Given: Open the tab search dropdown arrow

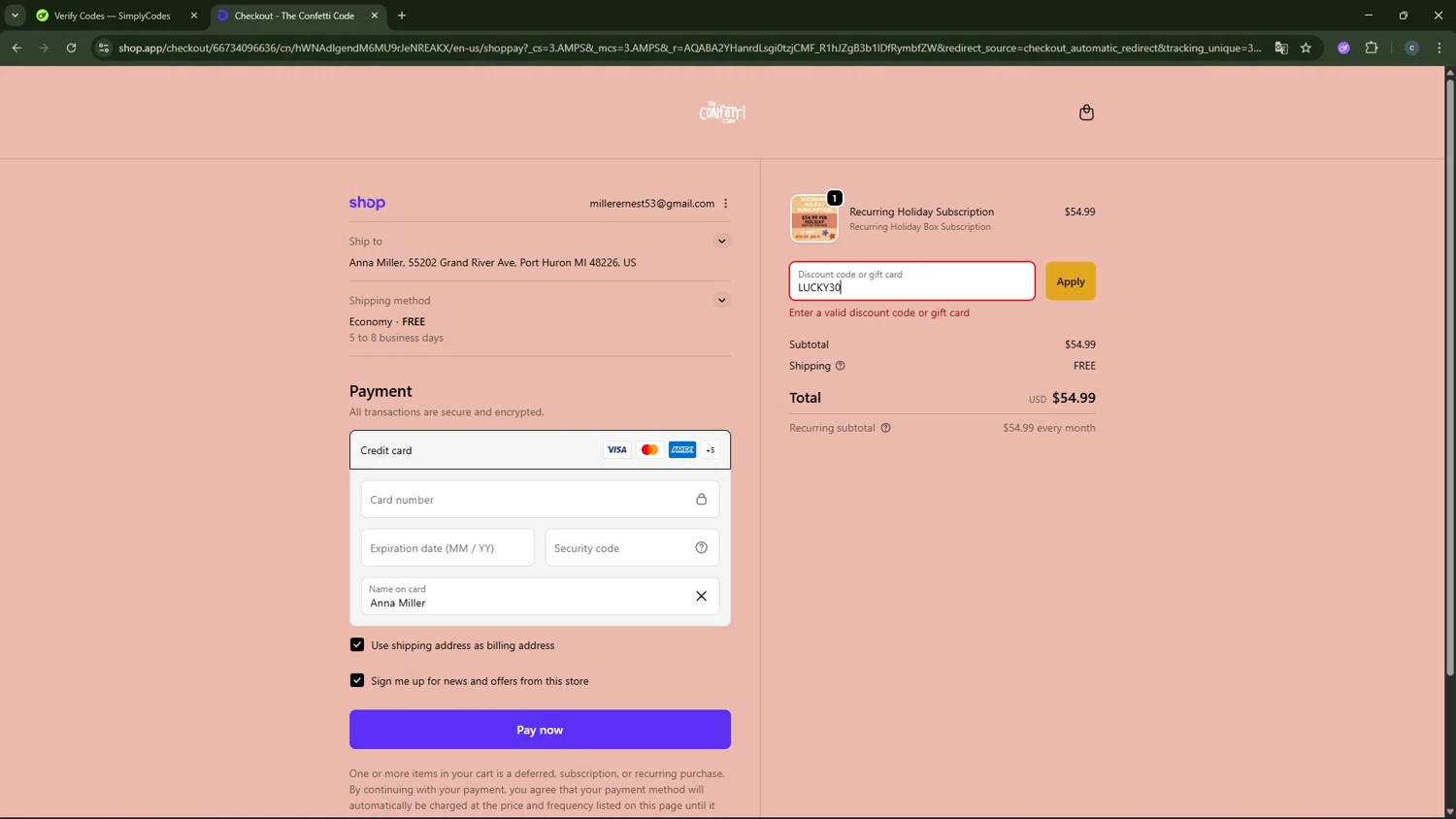Looking at the screenshot, I should click(x=15, y=16).
